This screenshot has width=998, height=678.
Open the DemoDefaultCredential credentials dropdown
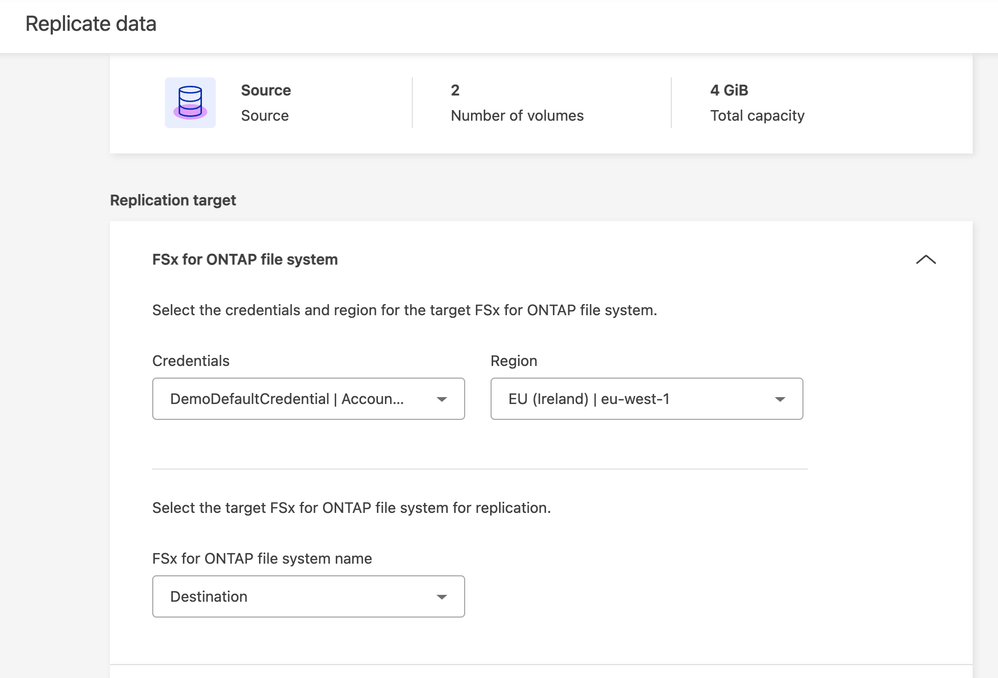pyautogui.click(x=288, y=399)
